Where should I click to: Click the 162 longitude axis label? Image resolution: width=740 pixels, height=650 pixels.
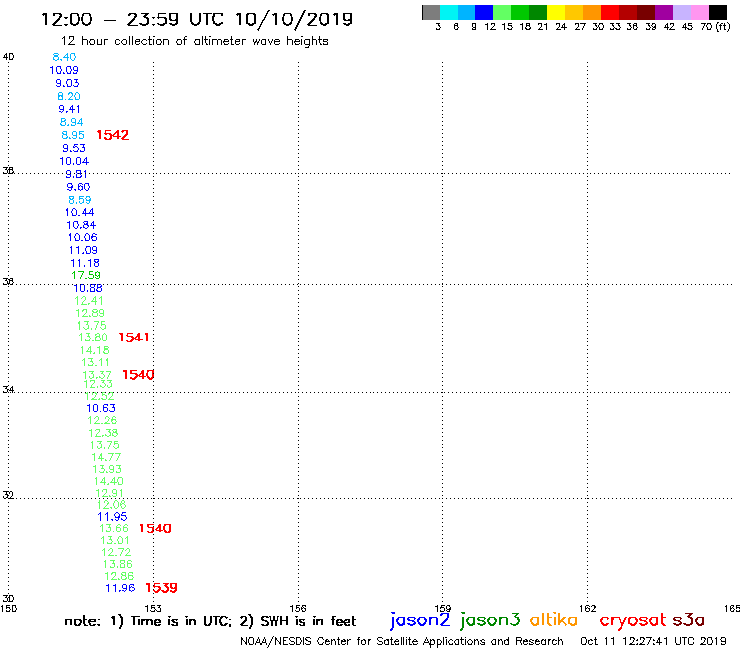(588, 608)
